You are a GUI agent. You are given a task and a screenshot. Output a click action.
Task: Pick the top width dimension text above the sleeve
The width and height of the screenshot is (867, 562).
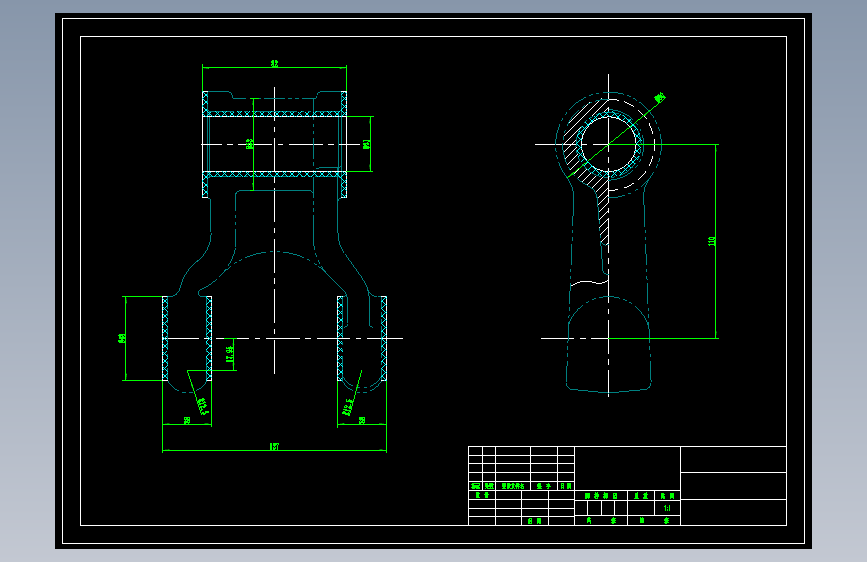point(274,64)
